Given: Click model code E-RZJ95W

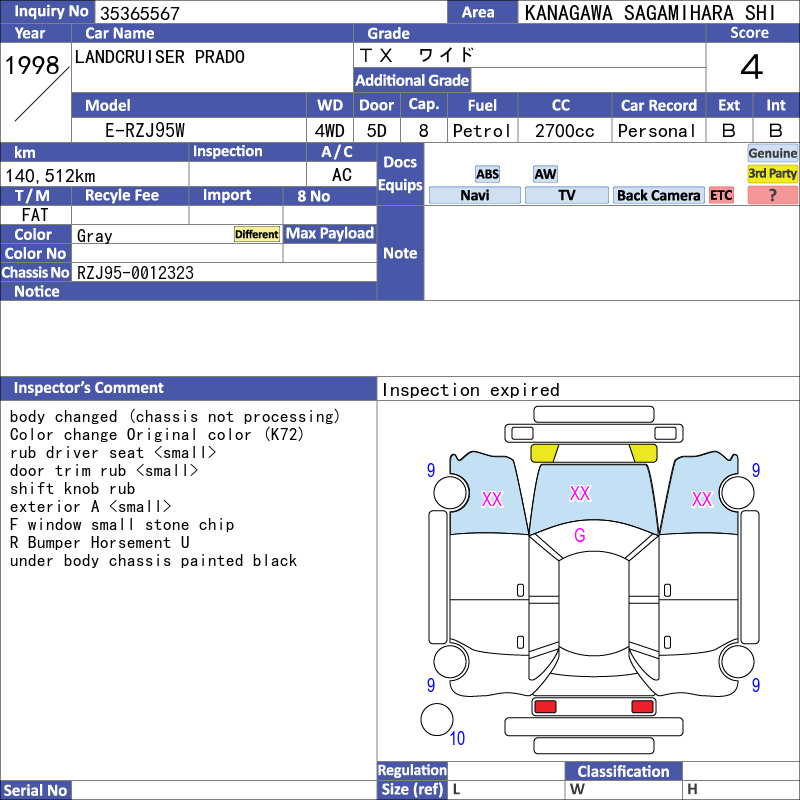Looking at the screenshot, I should [x=145, y=131].
